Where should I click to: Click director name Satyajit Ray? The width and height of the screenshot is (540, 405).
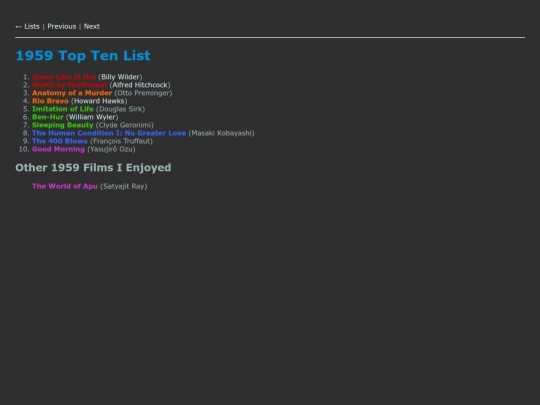click(124, 186)
